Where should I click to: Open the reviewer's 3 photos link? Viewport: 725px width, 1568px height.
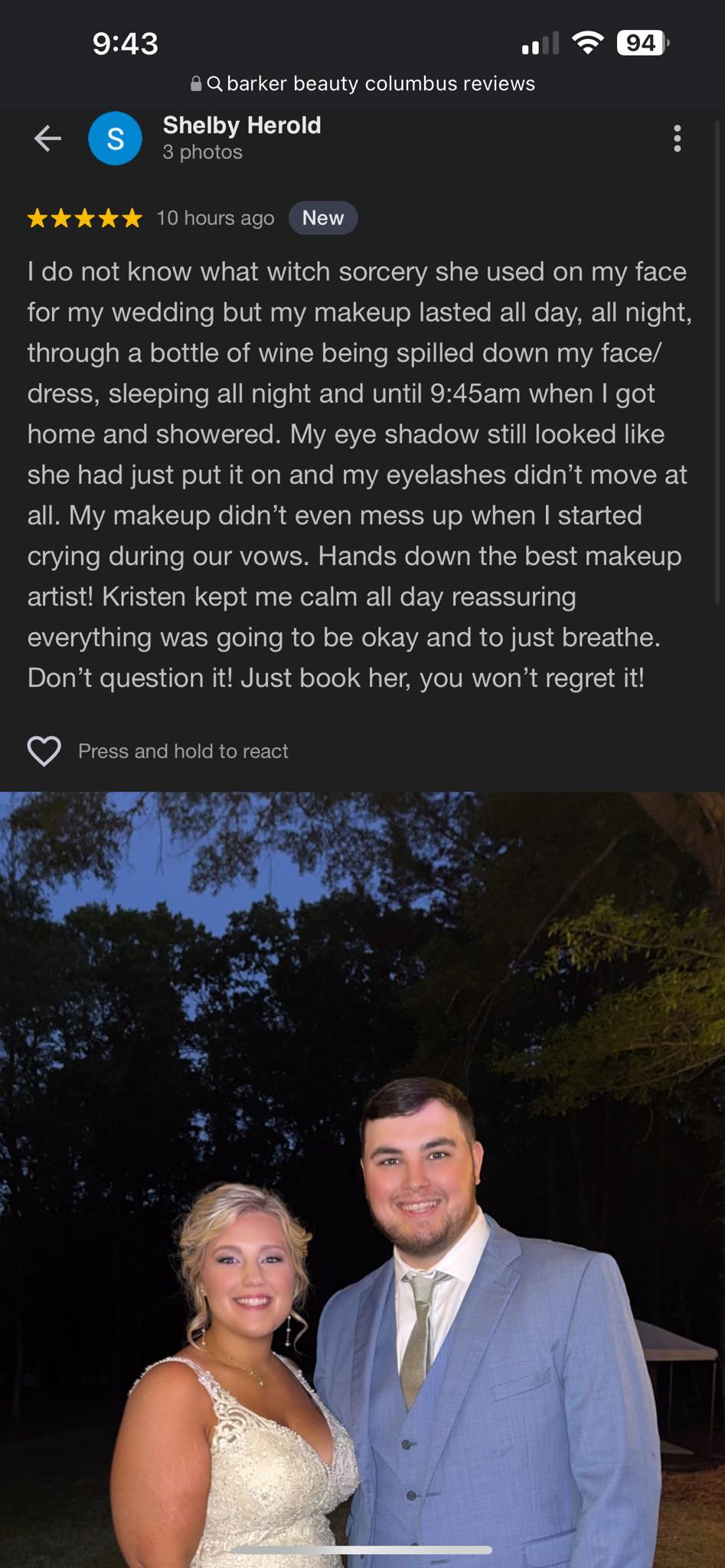click(x=202, y=152)
